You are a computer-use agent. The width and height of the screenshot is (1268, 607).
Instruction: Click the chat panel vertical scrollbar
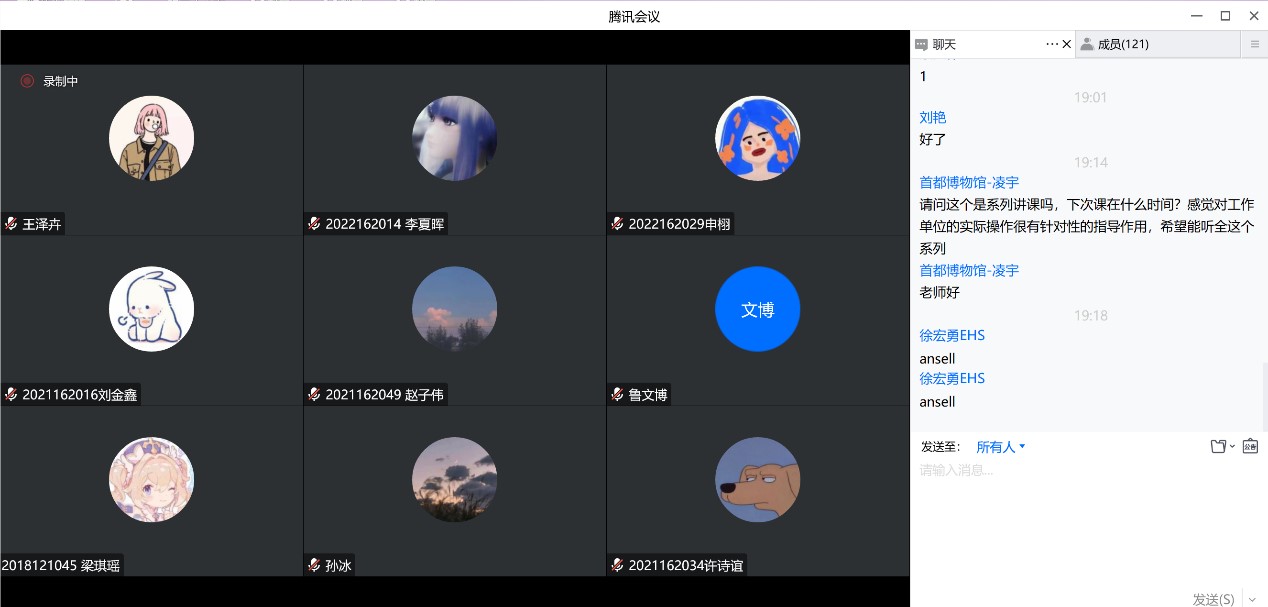1263,395
